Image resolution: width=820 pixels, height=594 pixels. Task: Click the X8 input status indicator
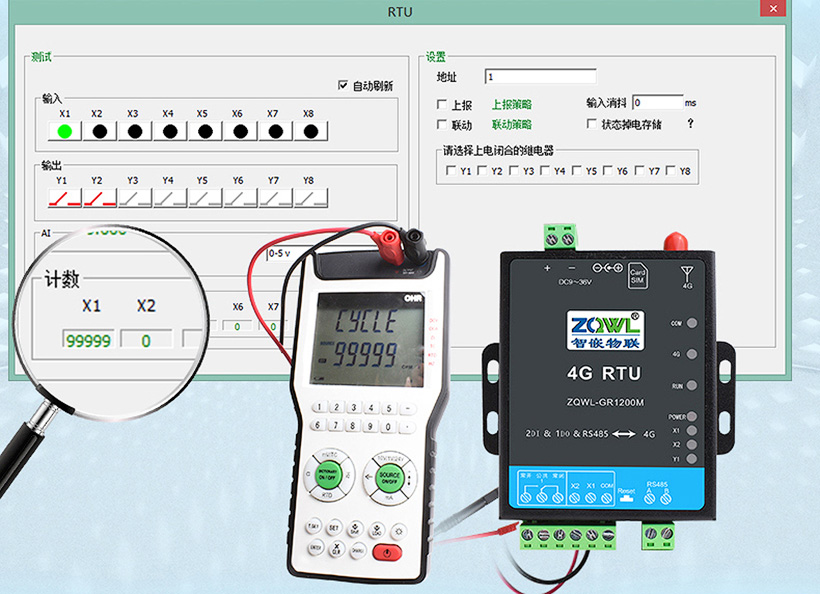click(x=310, y=131)
